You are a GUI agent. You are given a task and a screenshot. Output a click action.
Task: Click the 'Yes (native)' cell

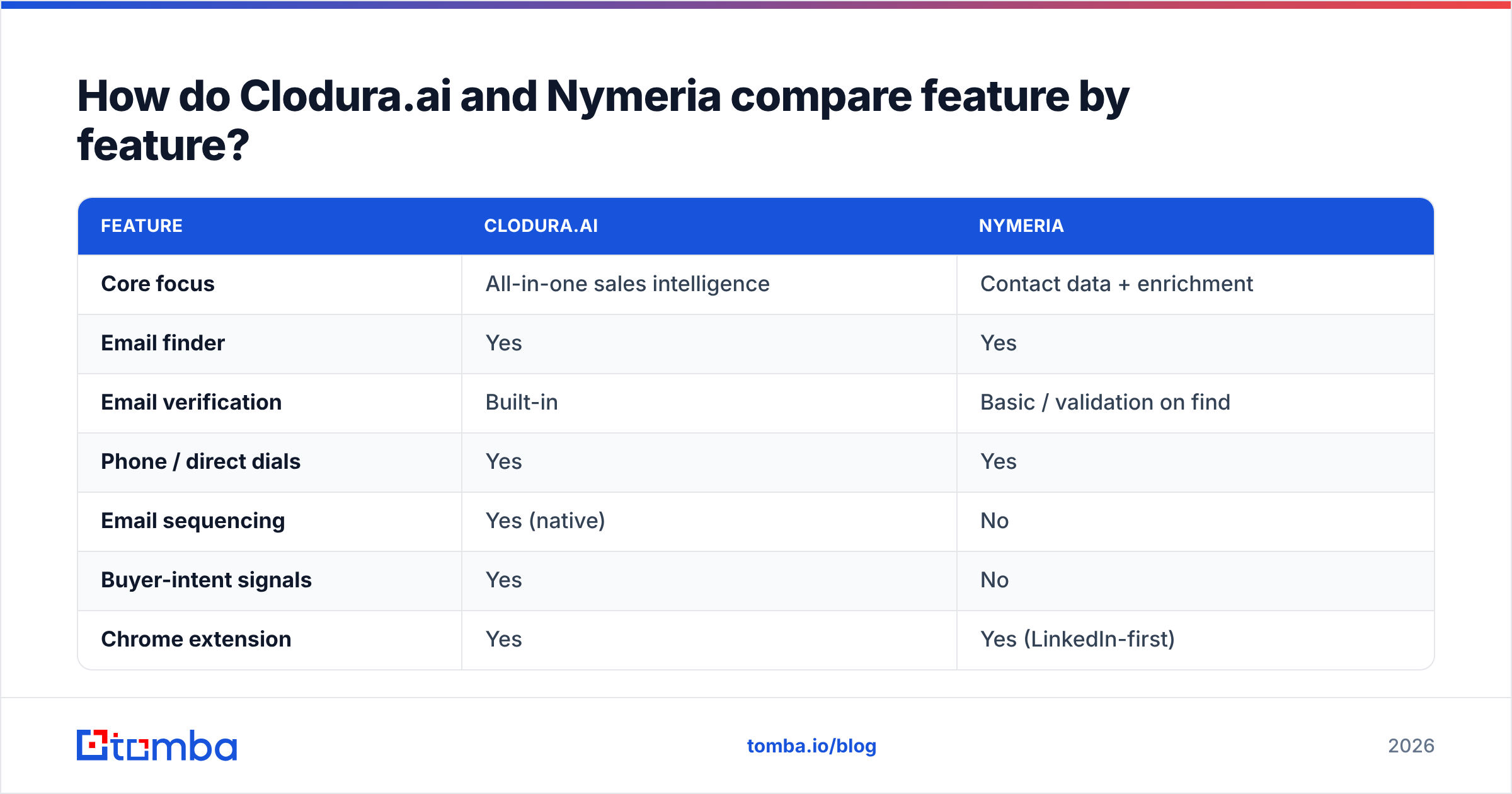click(545, 521)
